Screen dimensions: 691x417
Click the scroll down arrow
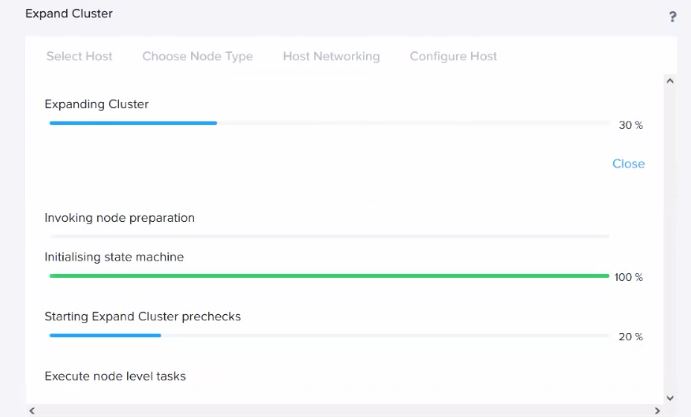coord(670,397)
